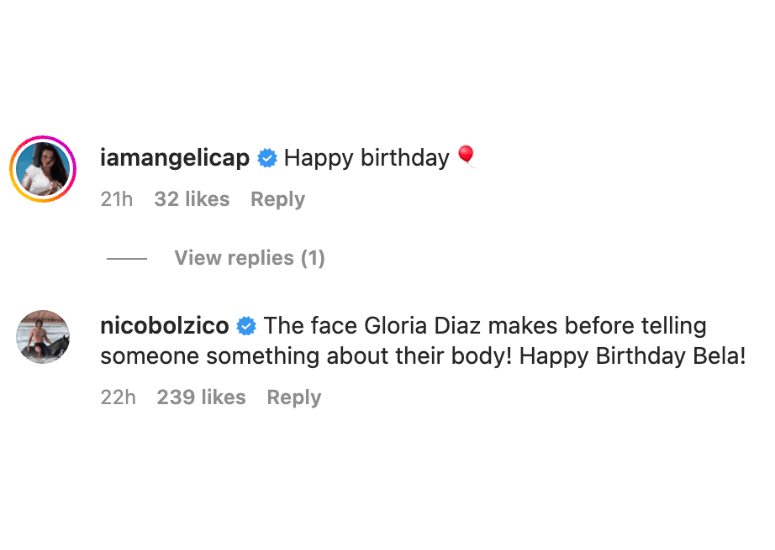Viewport: 775px width, 550px height.
Task: Click the 'Happy birthday' comment text
Action: coord(366,158)
